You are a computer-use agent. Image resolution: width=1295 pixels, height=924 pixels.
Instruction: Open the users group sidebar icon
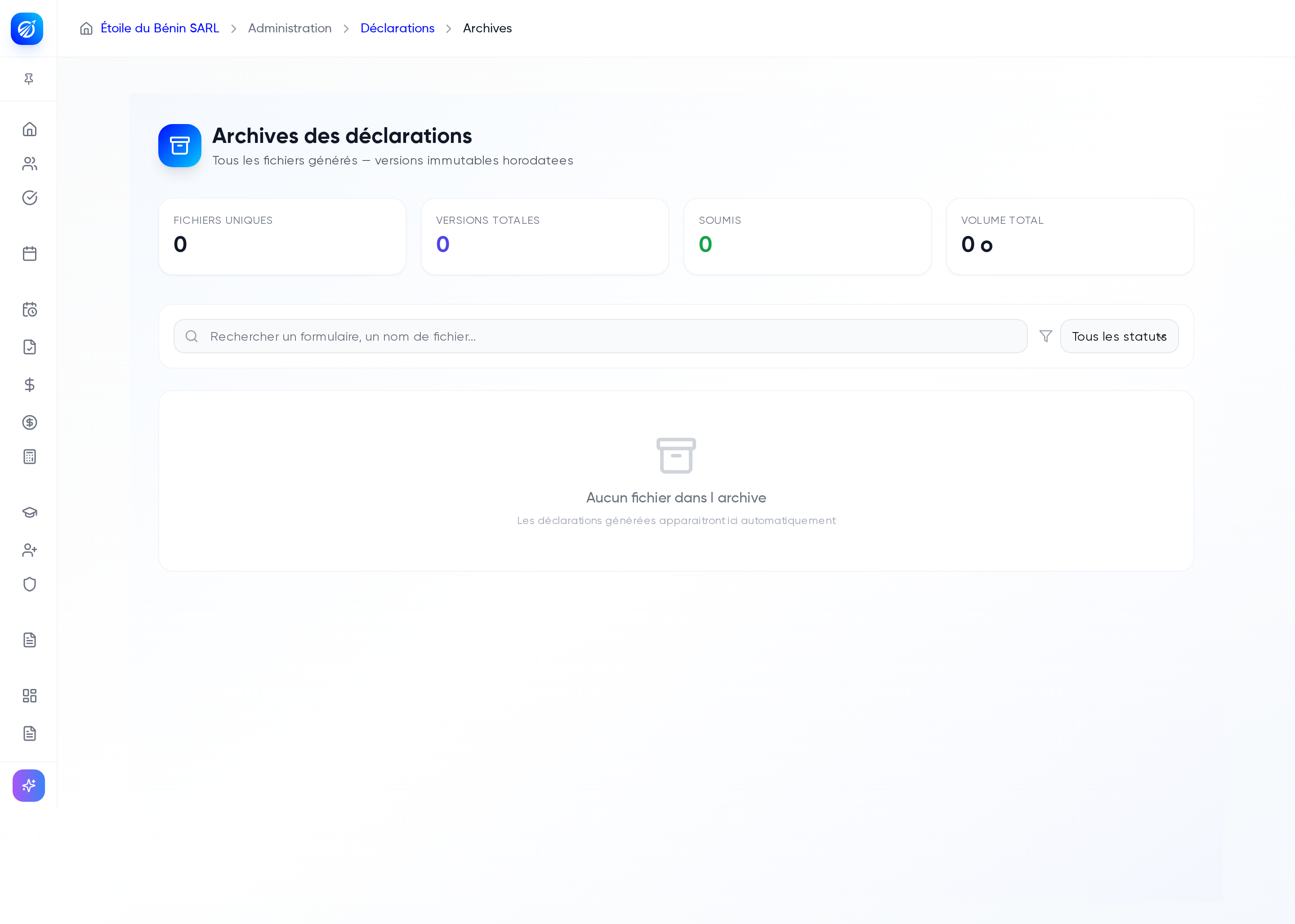point(30,163)
